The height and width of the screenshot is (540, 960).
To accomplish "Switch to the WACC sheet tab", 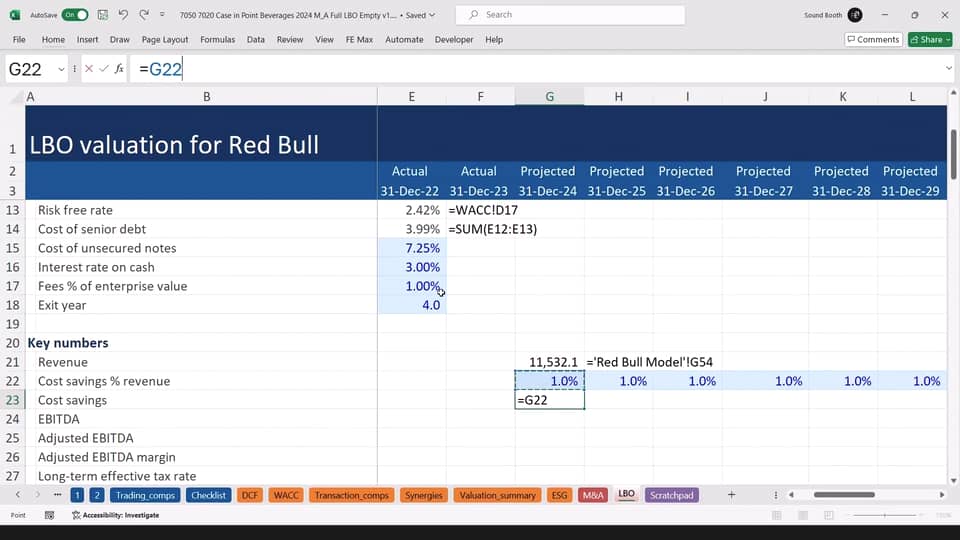I will tap(286, 495).
